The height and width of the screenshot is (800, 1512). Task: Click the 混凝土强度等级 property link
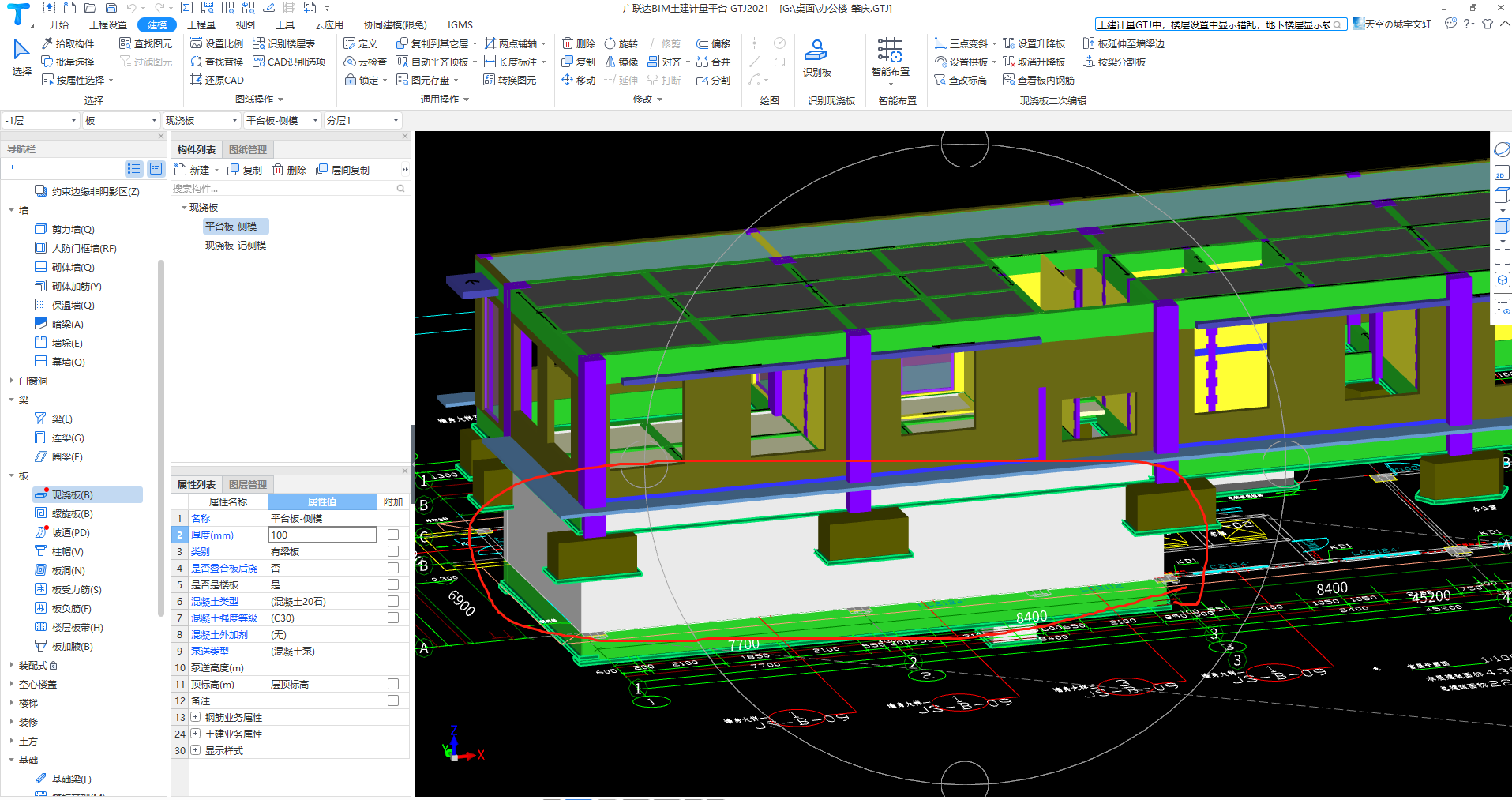click(x=224, y=618)
